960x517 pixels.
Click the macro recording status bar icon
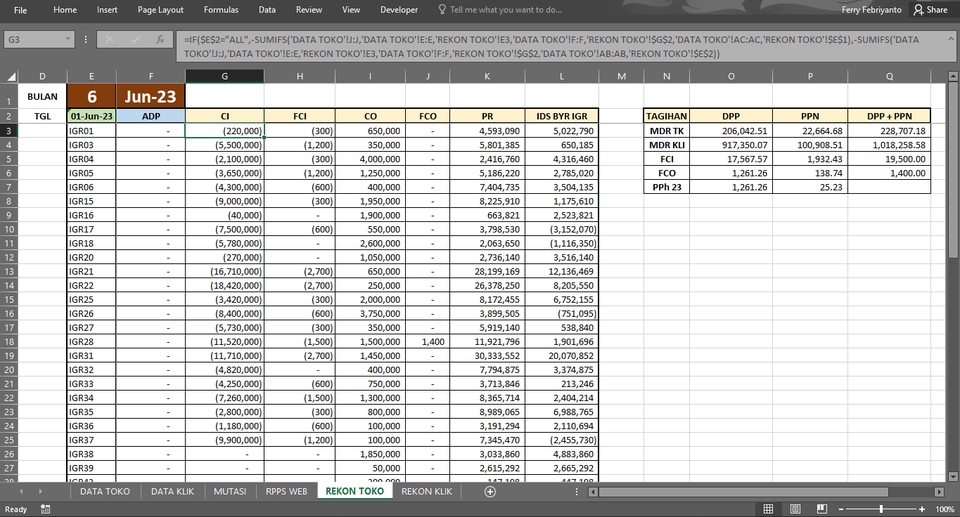(x=45, y=509)
